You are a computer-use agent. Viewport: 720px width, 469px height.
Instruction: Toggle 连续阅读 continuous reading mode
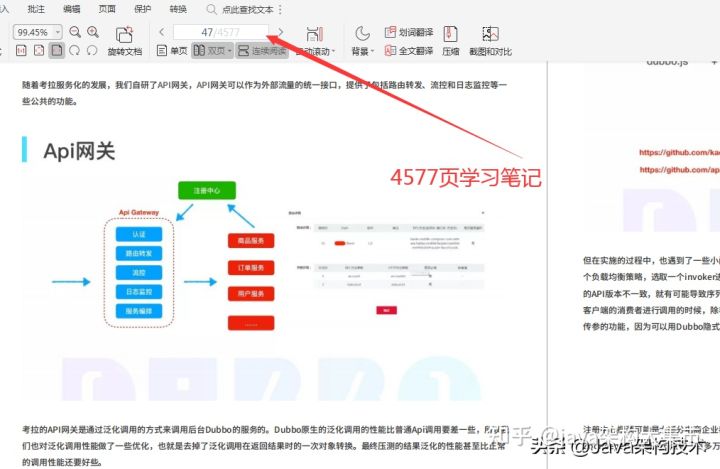coord(262,51)
